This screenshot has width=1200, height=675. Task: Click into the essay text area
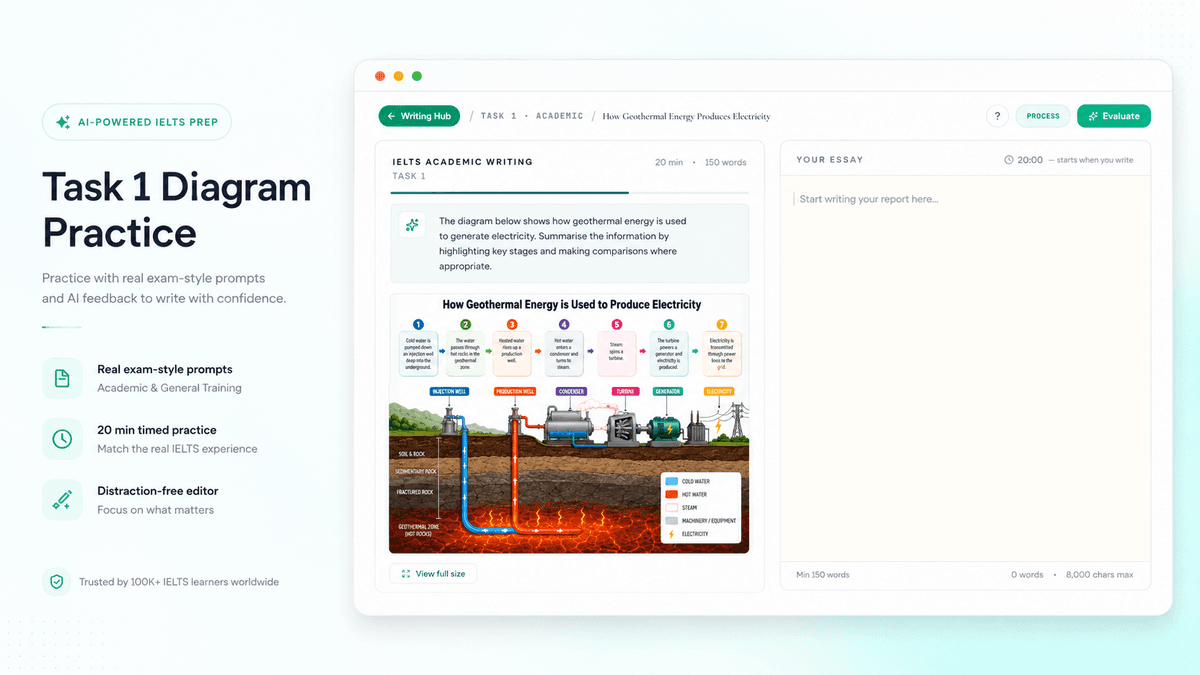tap(965, 370)
